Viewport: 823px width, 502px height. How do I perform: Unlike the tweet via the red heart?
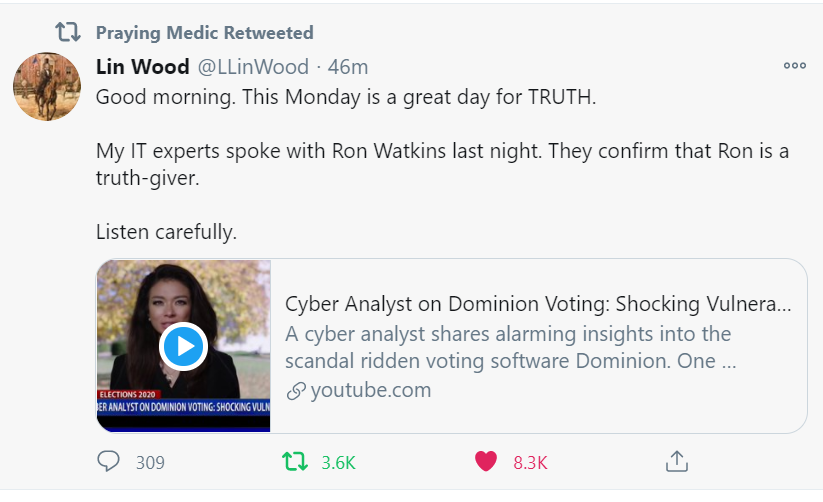486,462
